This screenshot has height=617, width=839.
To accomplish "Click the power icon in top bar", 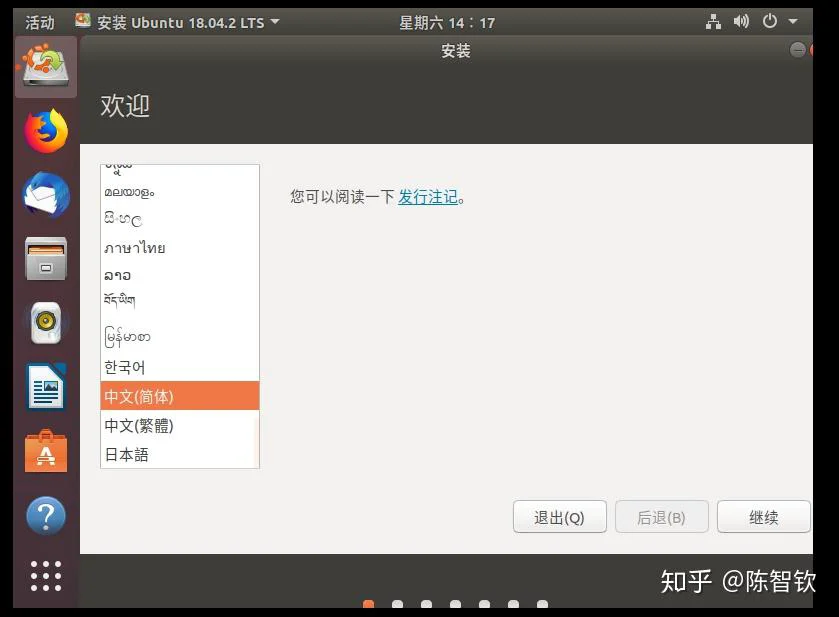I will 769,22.
